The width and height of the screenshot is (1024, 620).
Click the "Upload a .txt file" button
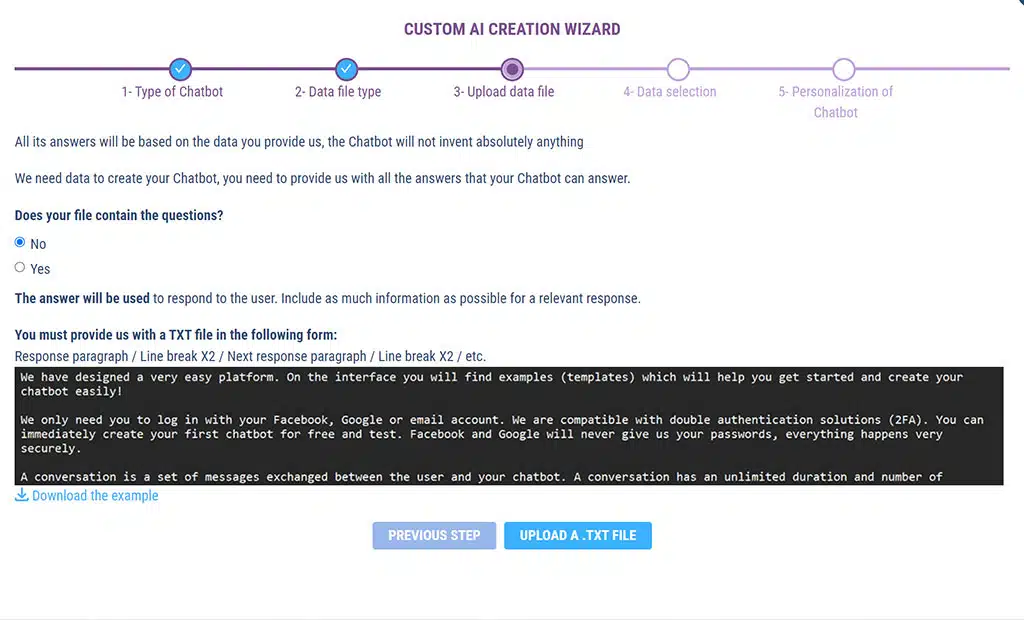[578, 536]
